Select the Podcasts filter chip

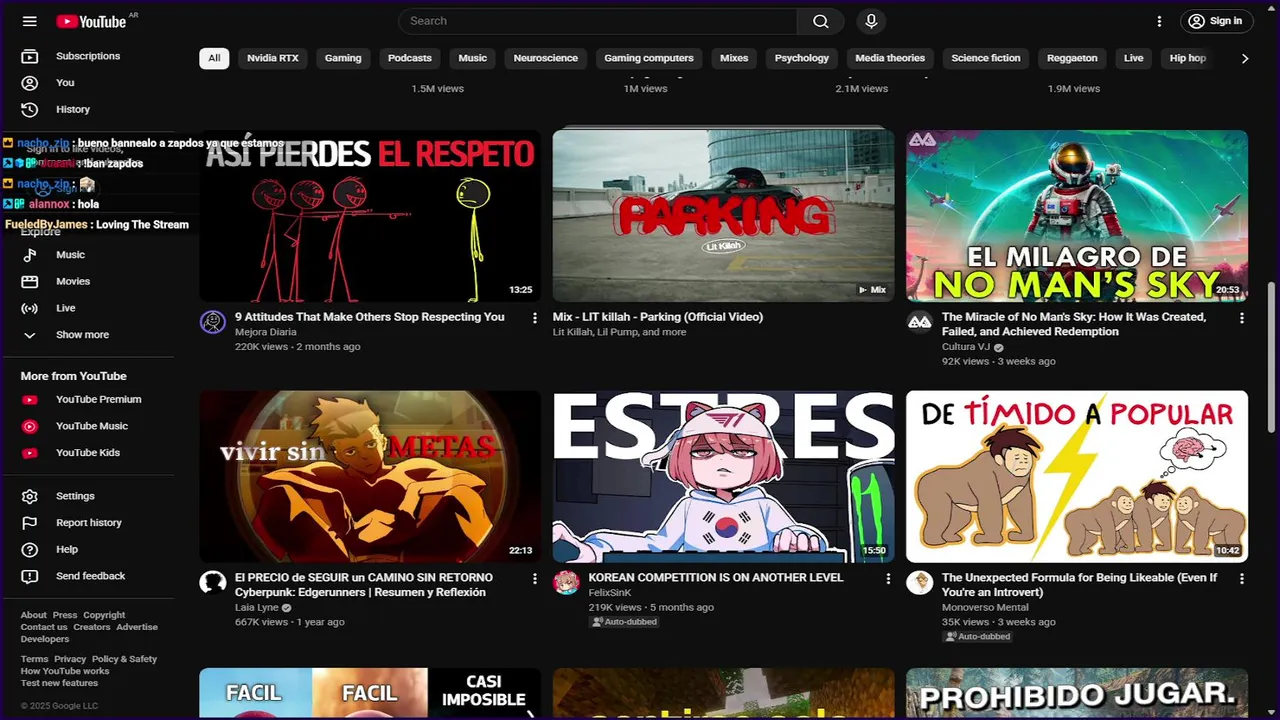[x=410, y=58]
